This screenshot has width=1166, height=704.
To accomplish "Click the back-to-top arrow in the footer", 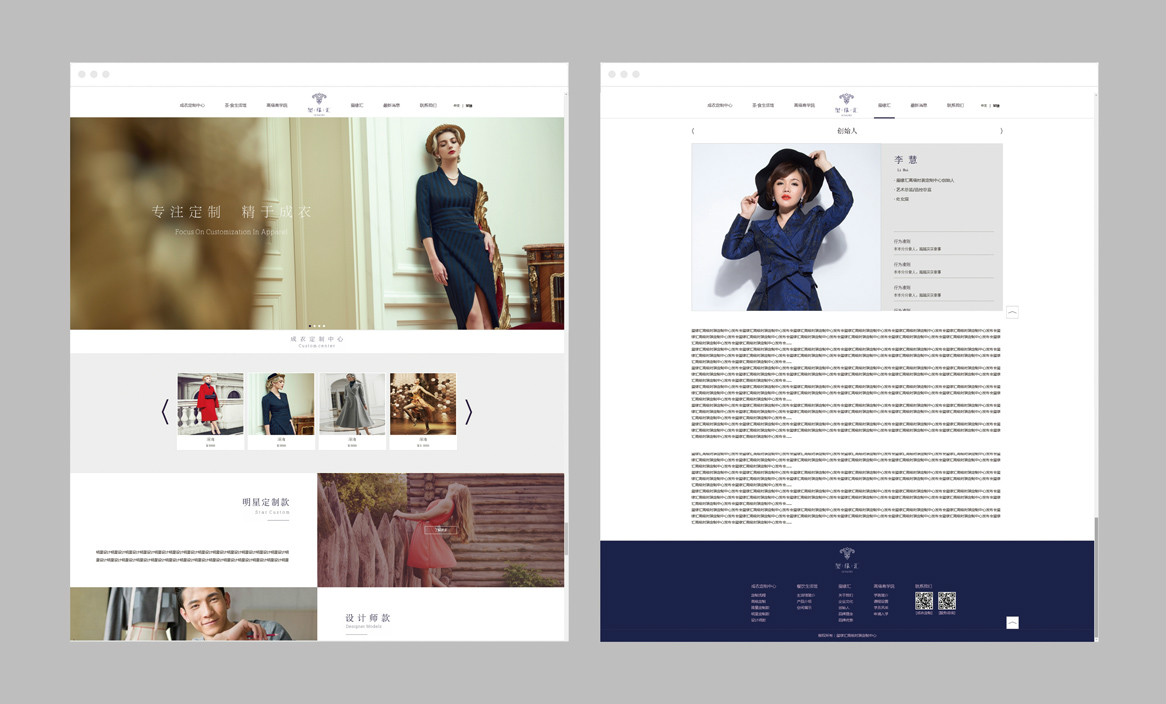I will [x=1012, y=622].
